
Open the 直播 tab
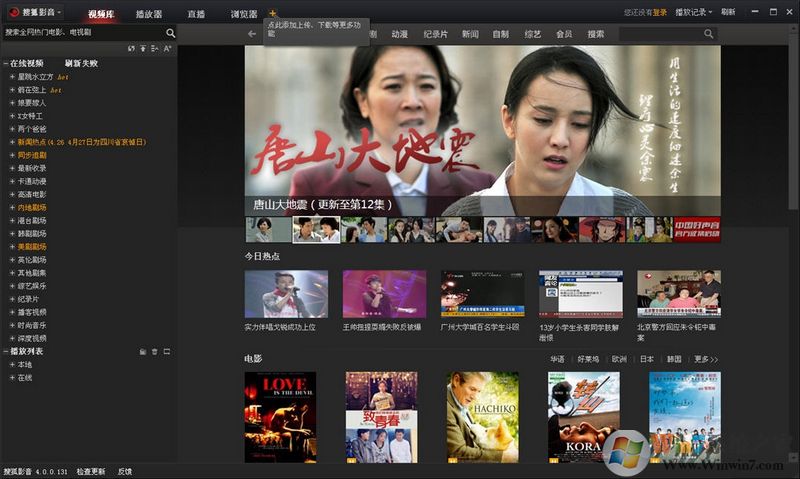196,14
